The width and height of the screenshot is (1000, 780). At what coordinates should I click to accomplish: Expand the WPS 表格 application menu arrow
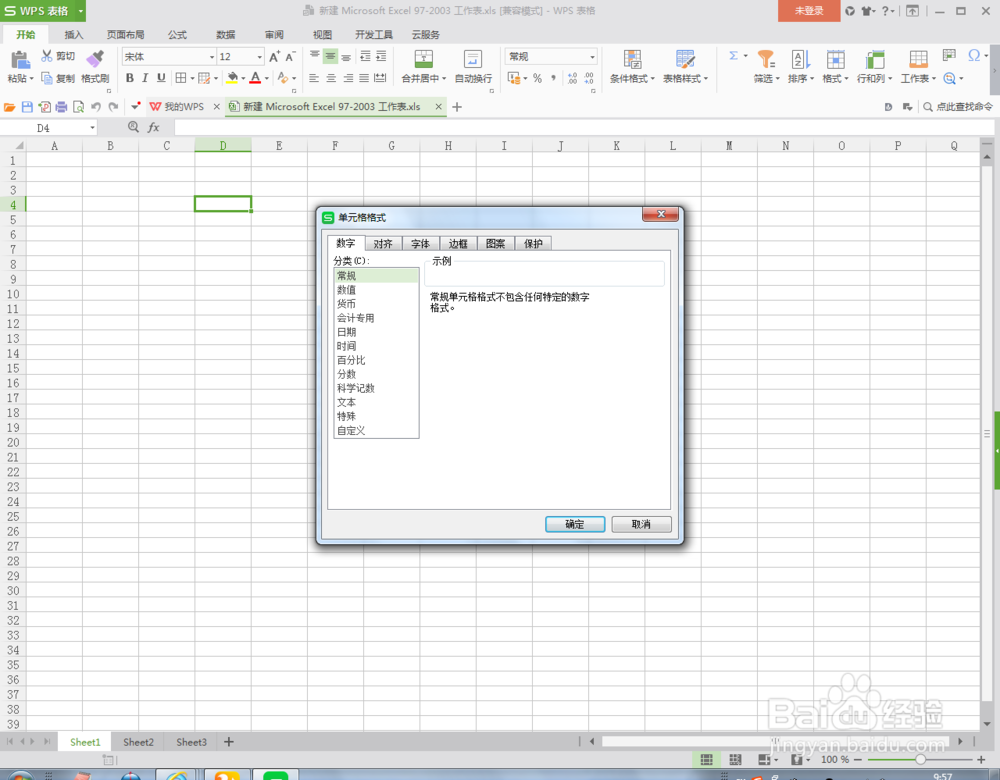80,11
